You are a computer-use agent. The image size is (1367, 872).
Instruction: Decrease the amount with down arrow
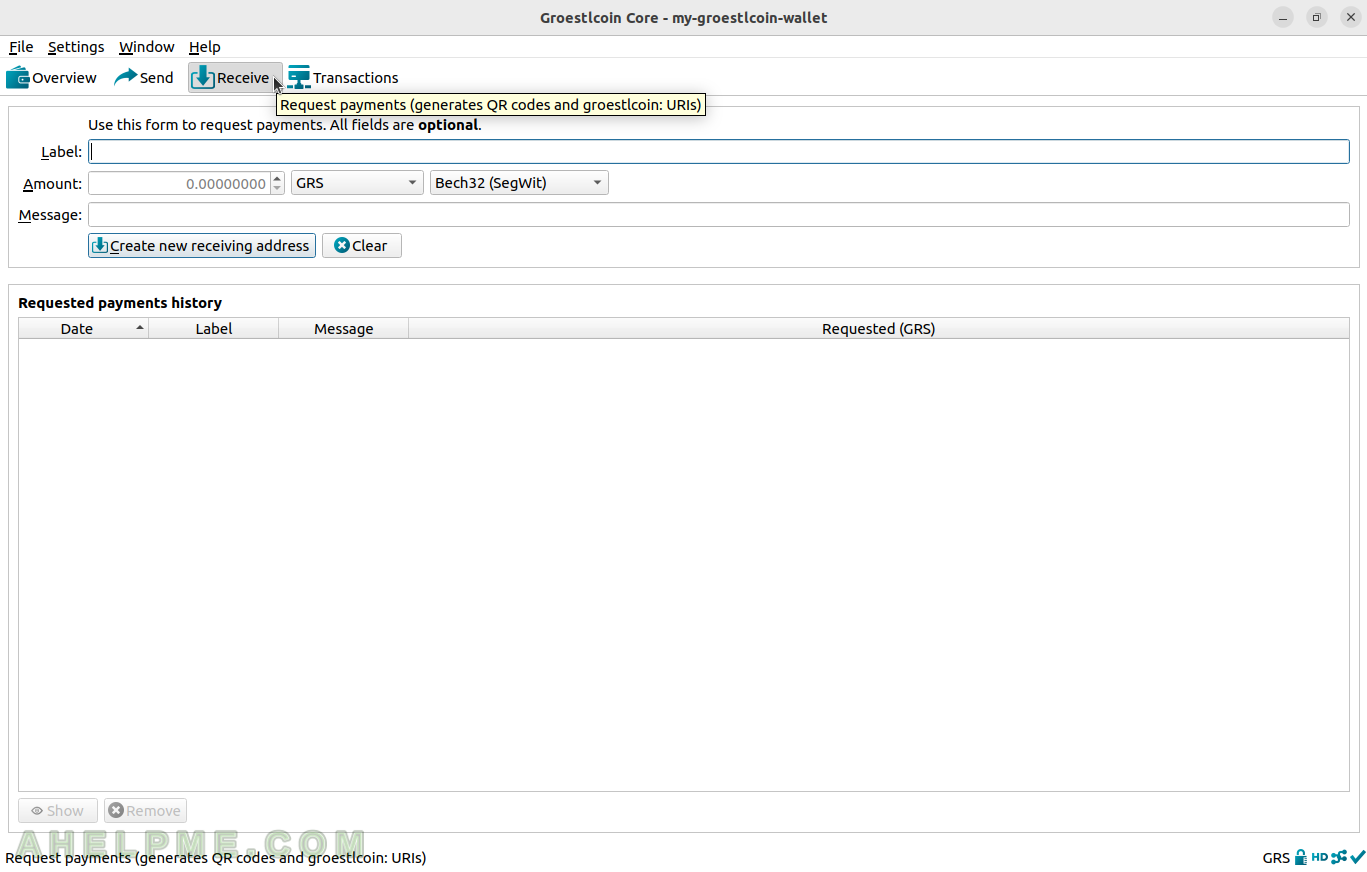[277, 189]
